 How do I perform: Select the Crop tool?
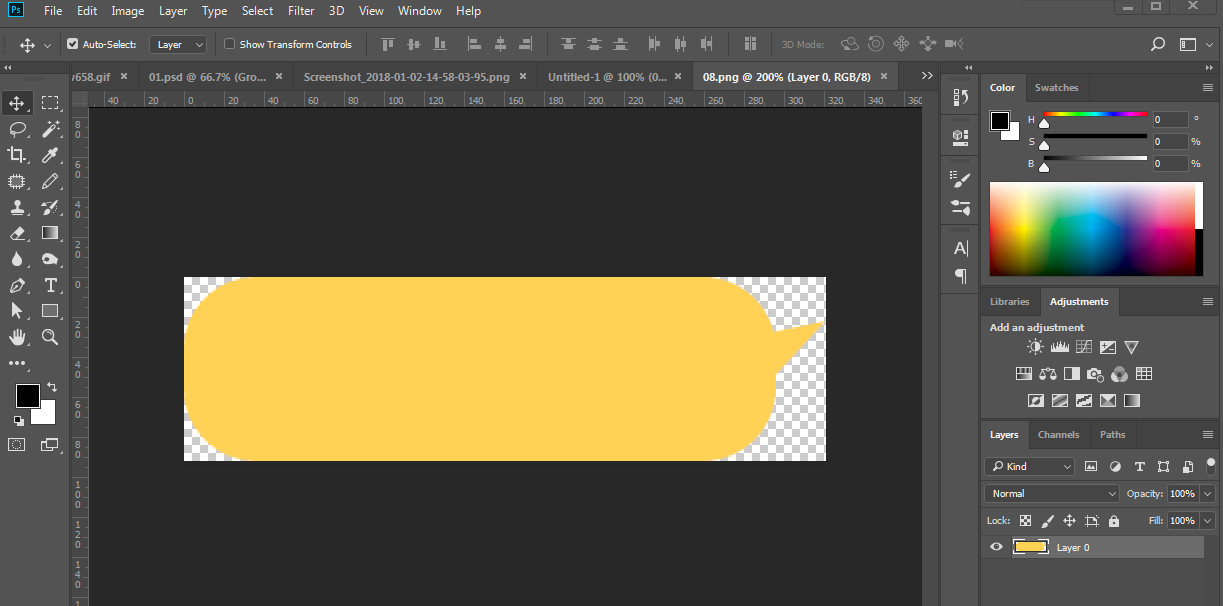click(x=17, y=155)
